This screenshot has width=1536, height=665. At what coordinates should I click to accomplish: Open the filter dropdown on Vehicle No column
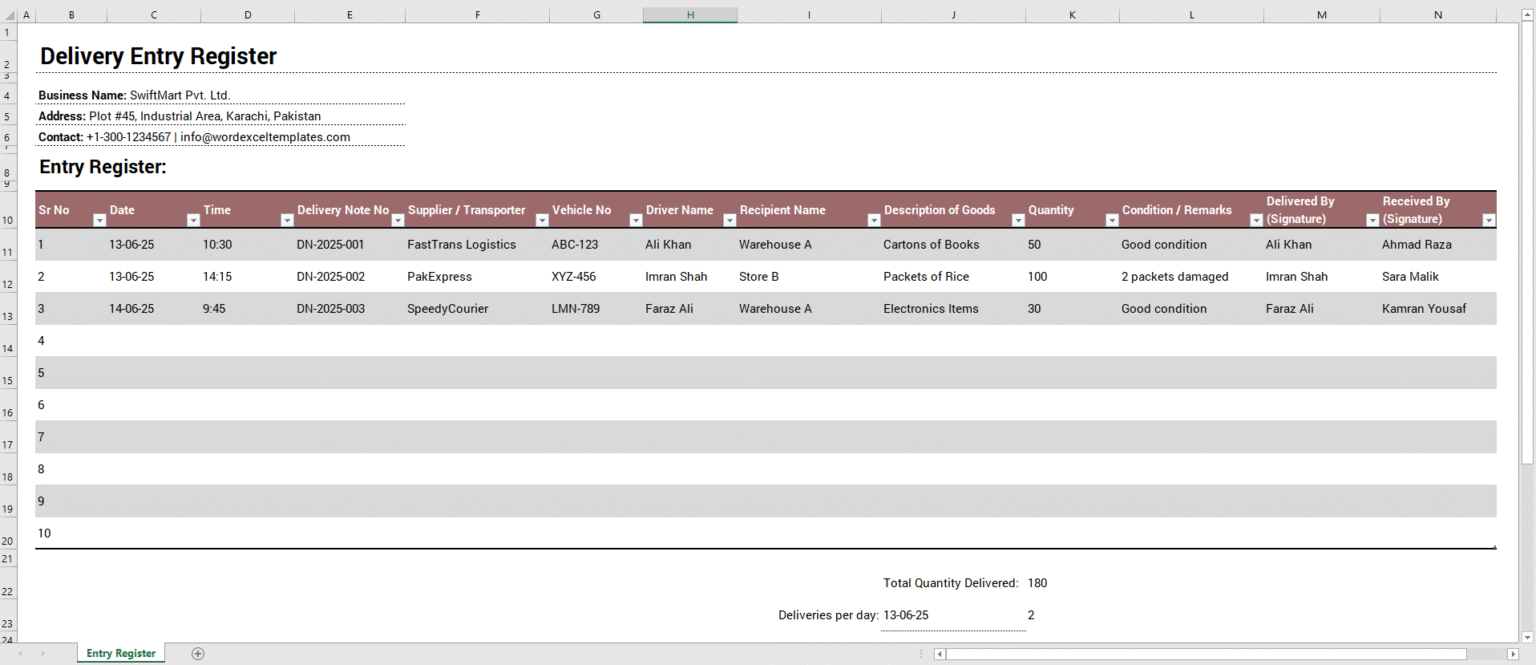click(x=634, y=219)
